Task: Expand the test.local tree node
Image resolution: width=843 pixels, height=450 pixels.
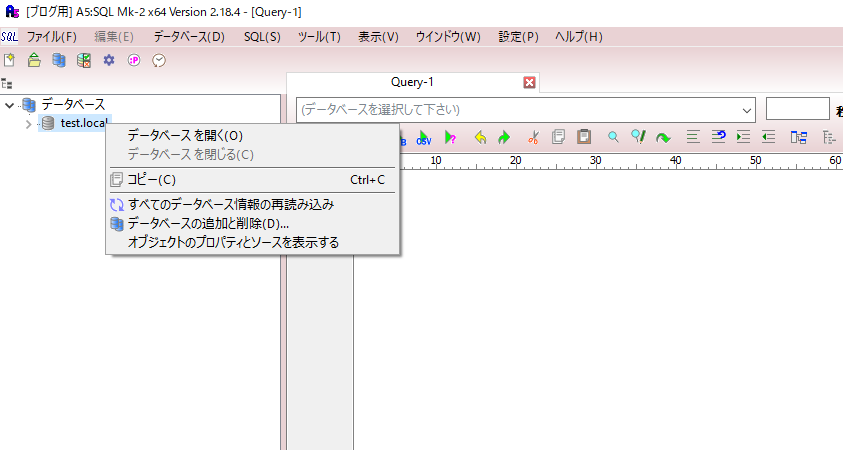Action: (28, 124)
